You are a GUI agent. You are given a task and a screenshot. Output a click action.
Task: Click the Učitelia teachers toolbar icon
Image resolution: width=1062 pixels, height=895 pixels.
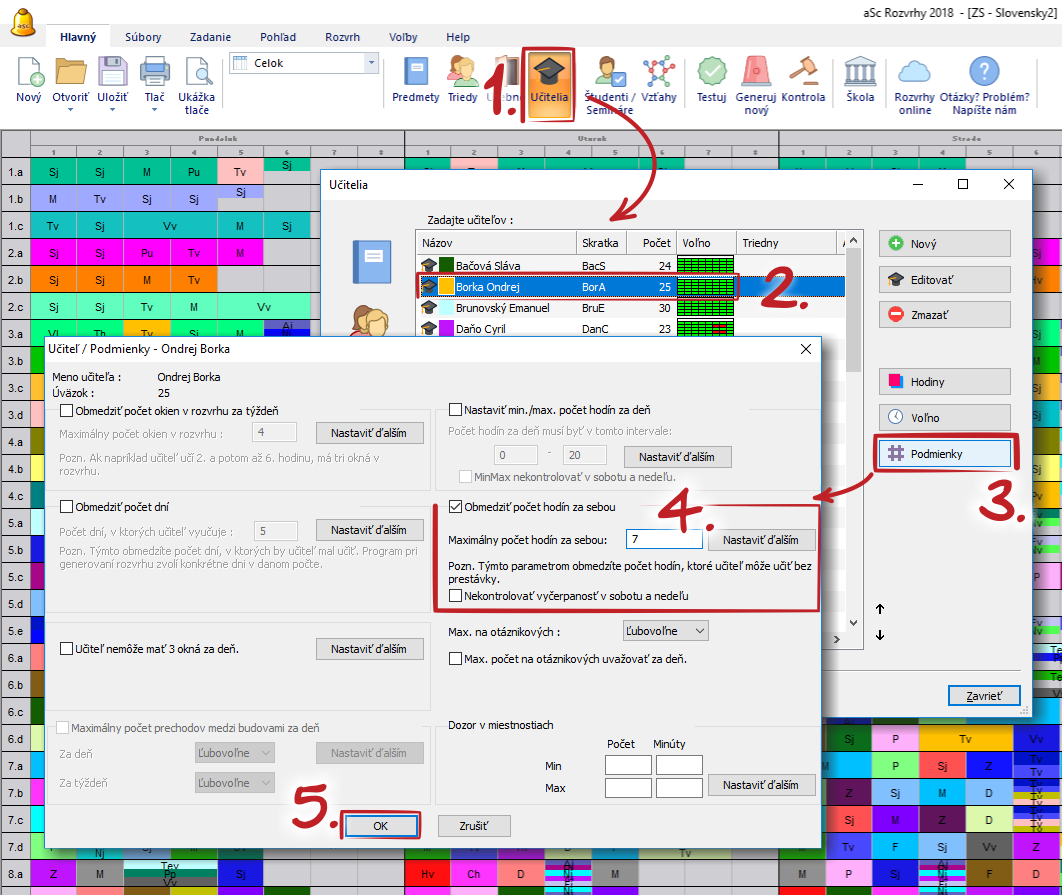[549, 73]
